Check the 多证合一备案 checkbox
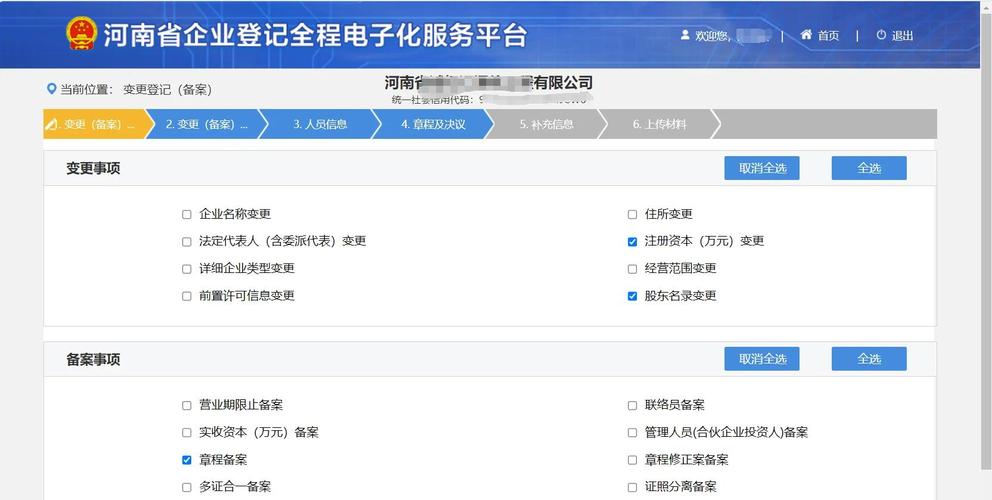Screen dimensions: 992x500 (187, 487)
